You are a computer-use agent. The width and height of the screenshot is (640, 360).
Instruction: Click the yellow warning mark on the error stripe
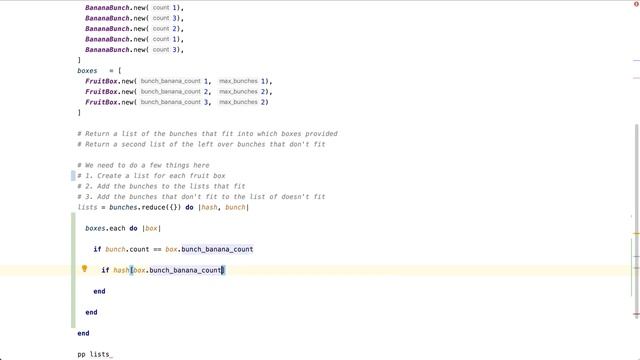click(636, 234)
